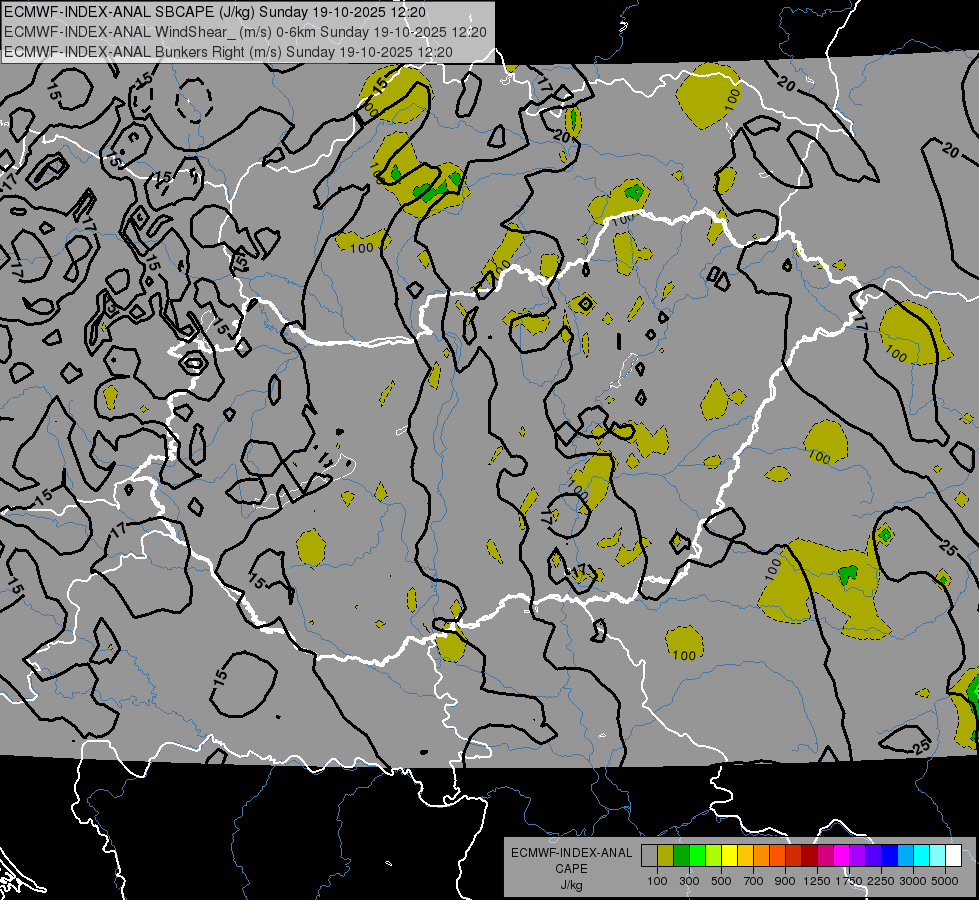Select the violet swatch before 2250
979x900 pixels.
(874, 856)
